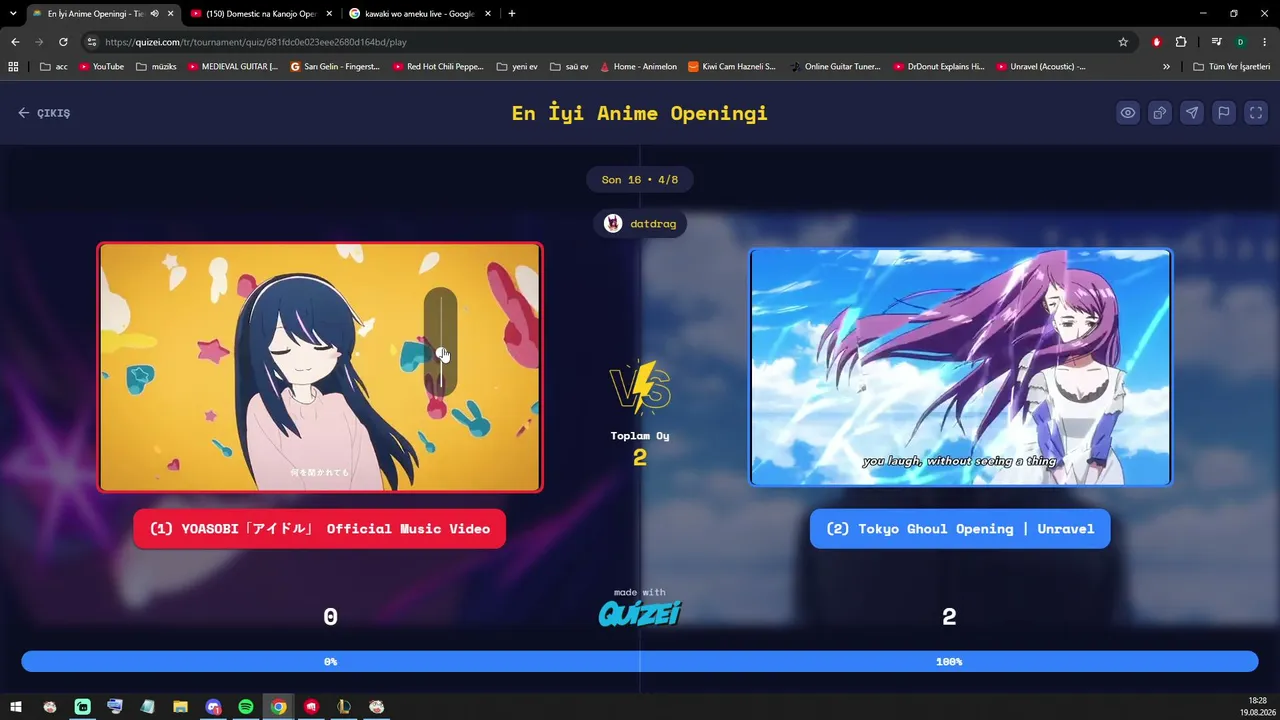1280x720 pixels.
Task: Click the quizei.com address bar URL
Action: (255, 42)
